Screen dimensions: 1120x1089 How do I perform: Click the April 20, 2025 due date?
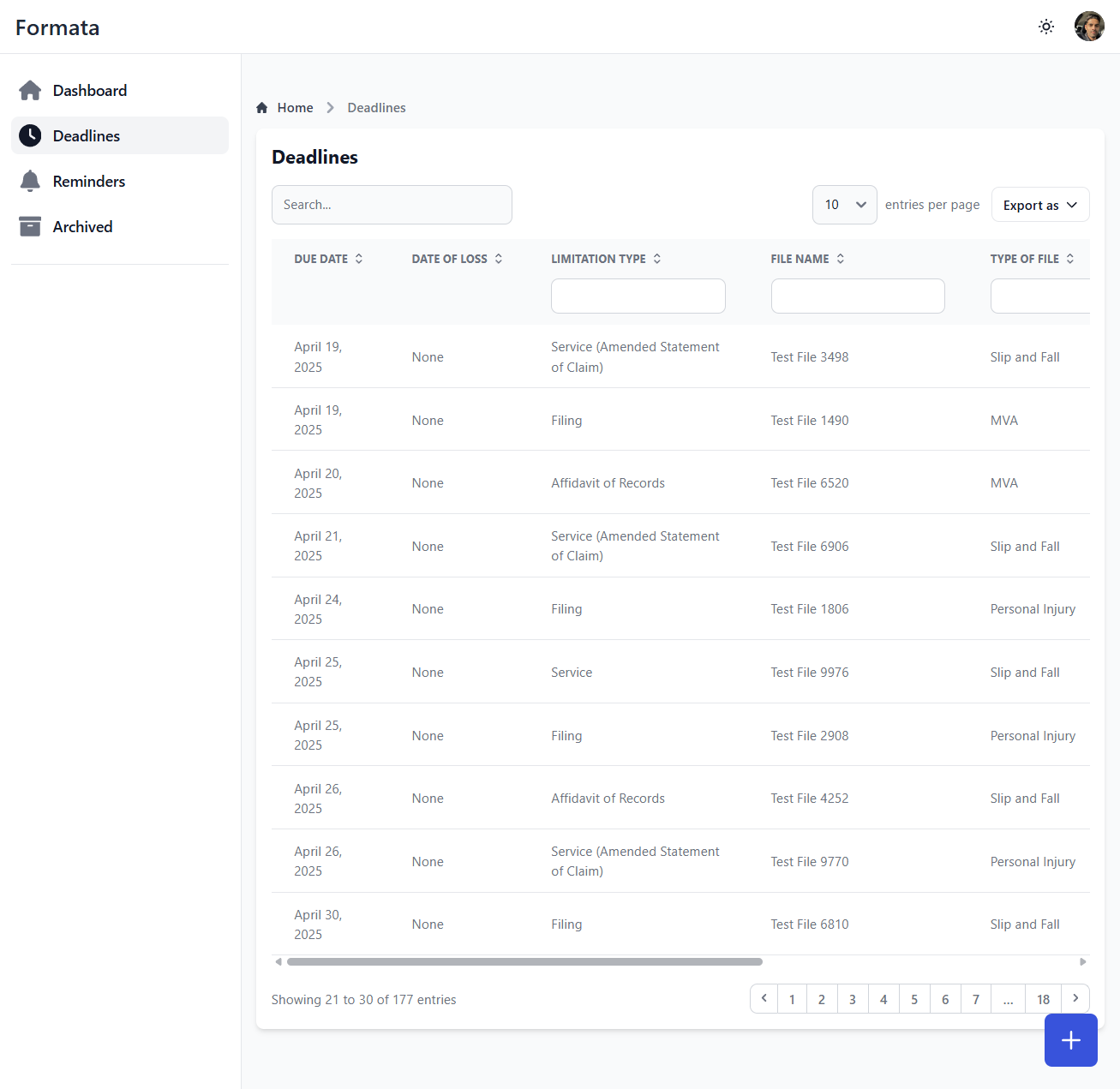point(318,483)
